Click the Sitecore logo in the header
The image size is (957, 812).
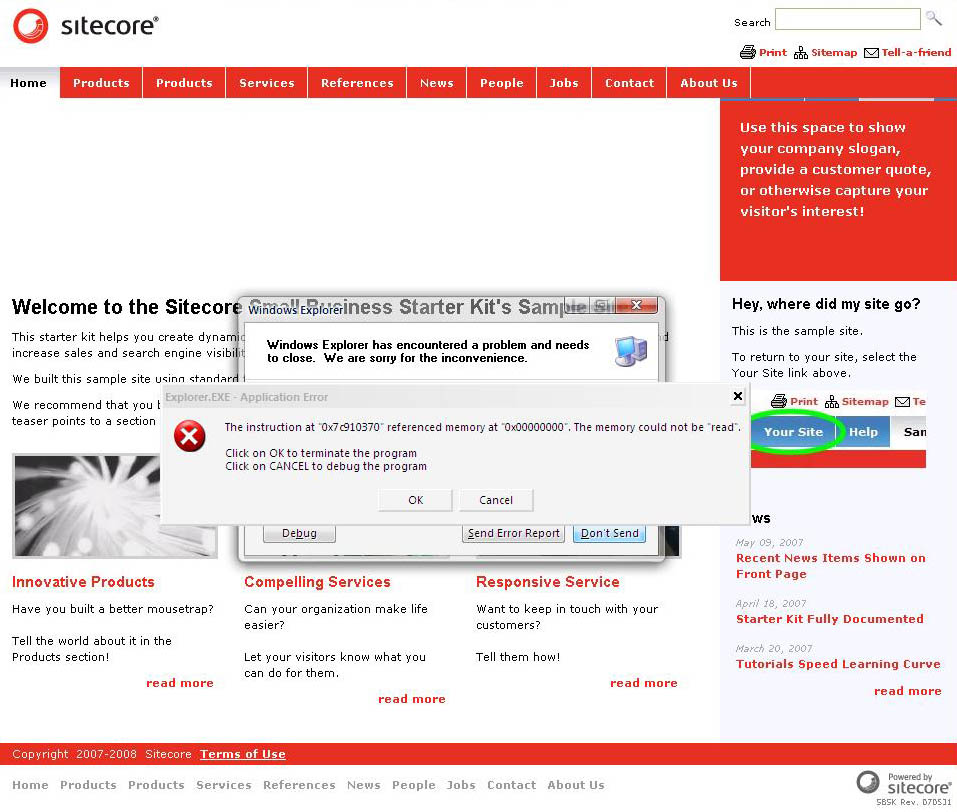click(86, 26)
